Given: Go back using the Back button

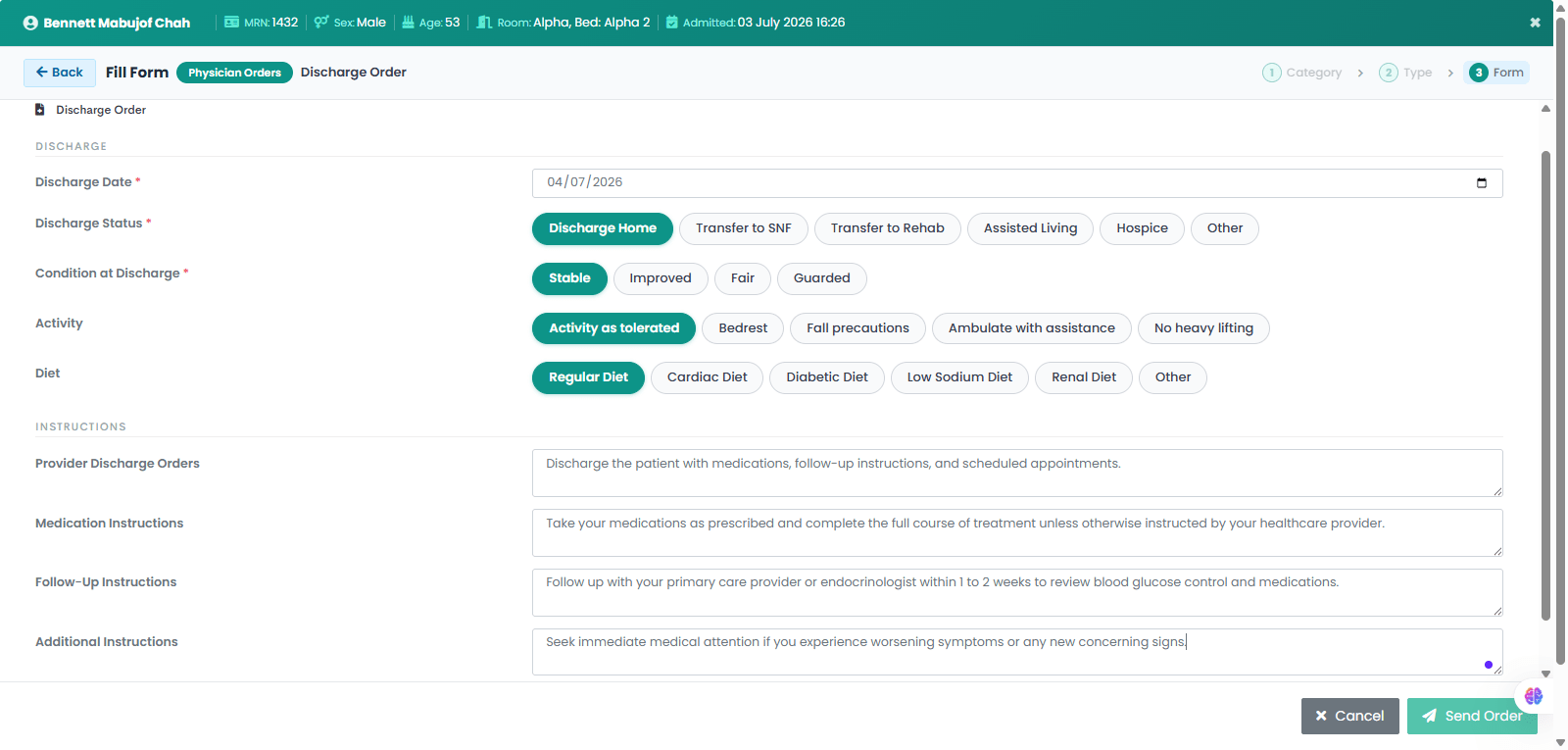Looking at the screenshot, I should [60, 73].
